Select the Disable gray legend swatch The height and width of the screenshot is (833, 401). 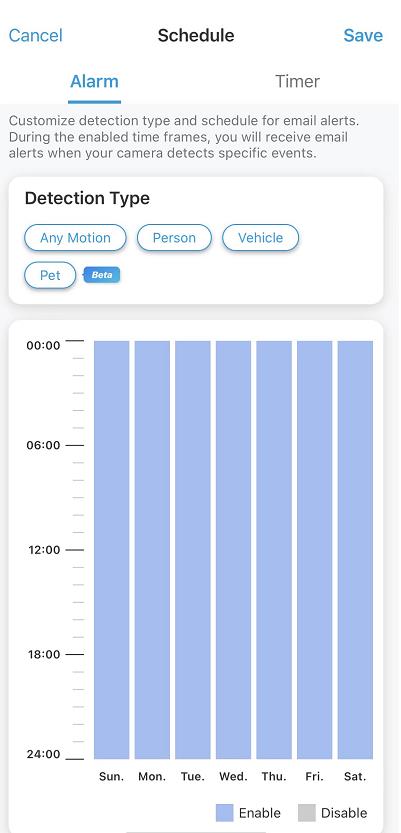[x=306, y=813]
